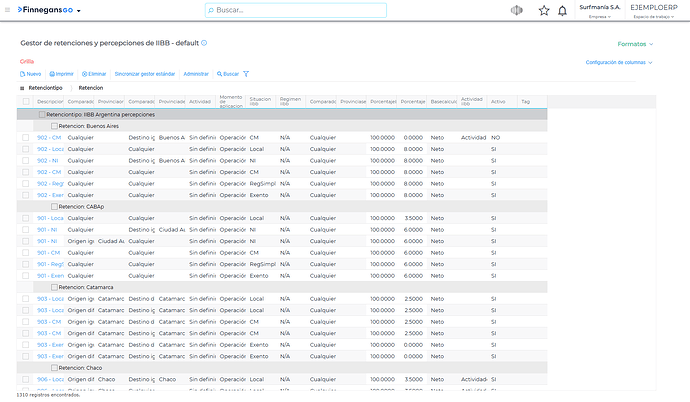Click into the Buscar search field
The width and height of the screenshot is (690, 402).
coord(296,10)
